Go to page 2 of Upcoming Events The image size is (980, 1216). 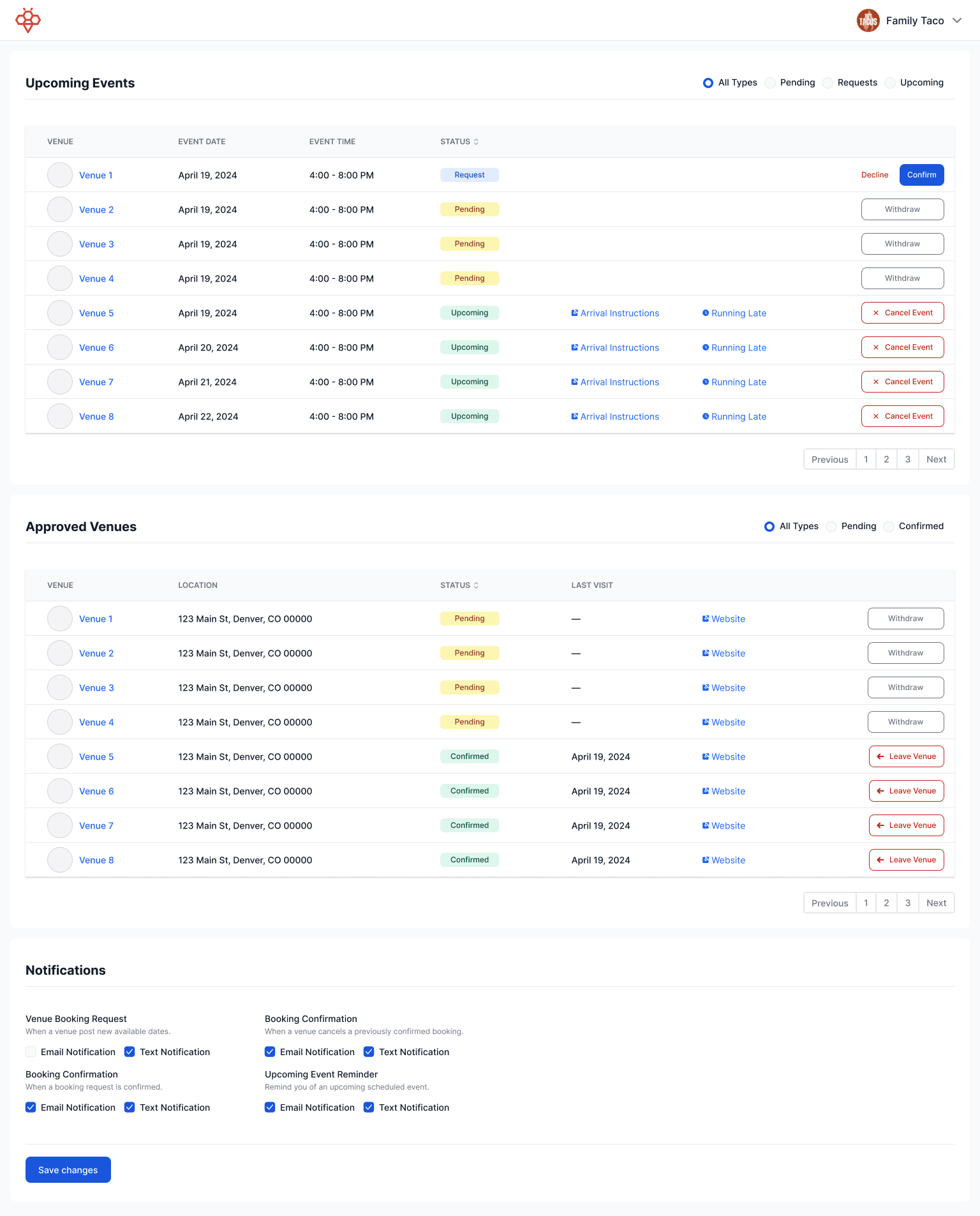[x=886, y=460]
